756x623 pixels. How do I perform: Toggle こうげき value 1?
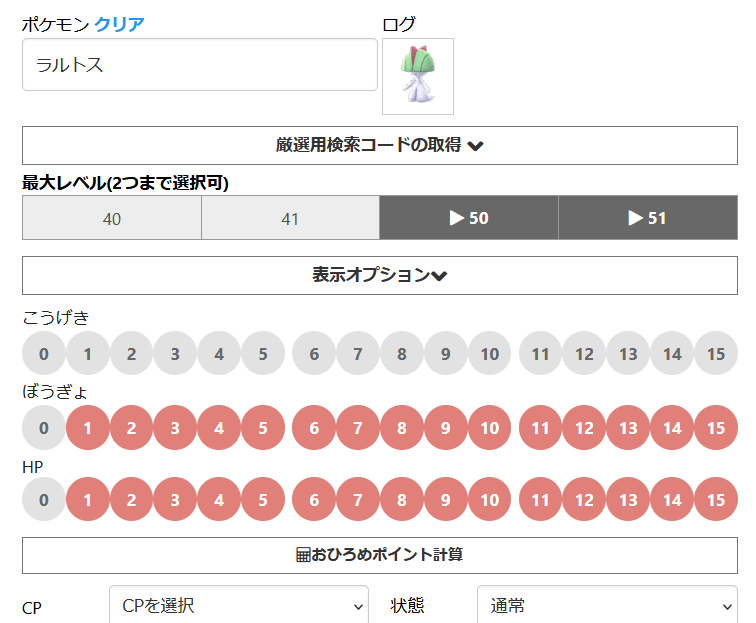[x=88, y=353]
